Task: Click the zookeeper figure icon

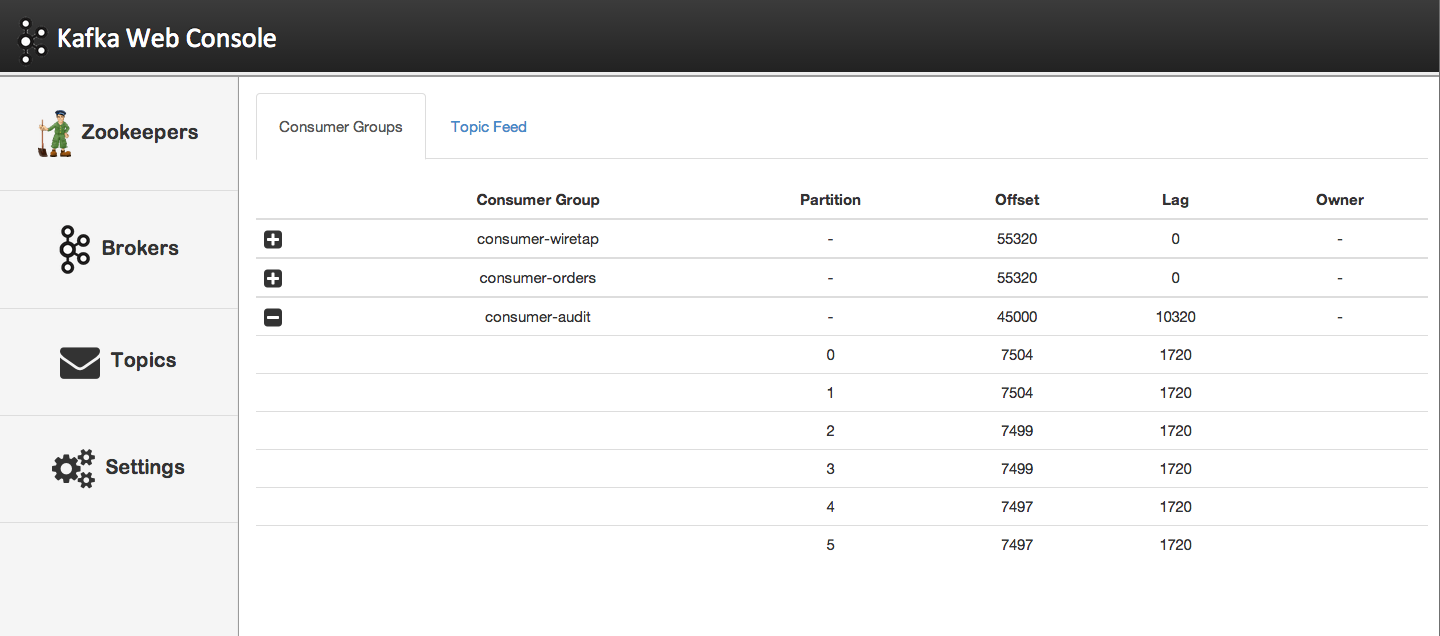Action: [55, 134]
